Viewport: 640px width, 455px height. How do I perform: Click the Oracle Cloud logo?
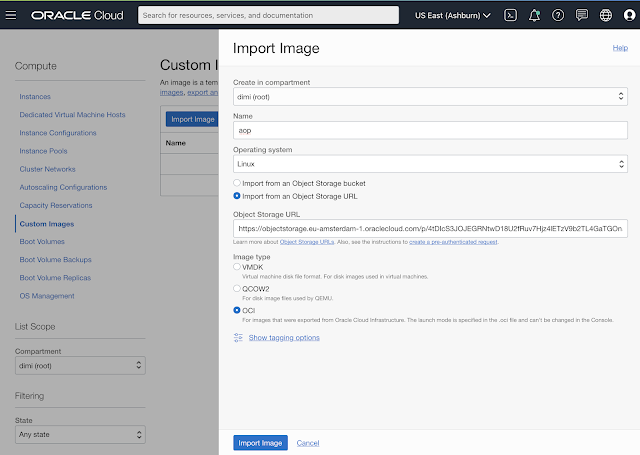[78, 16]
